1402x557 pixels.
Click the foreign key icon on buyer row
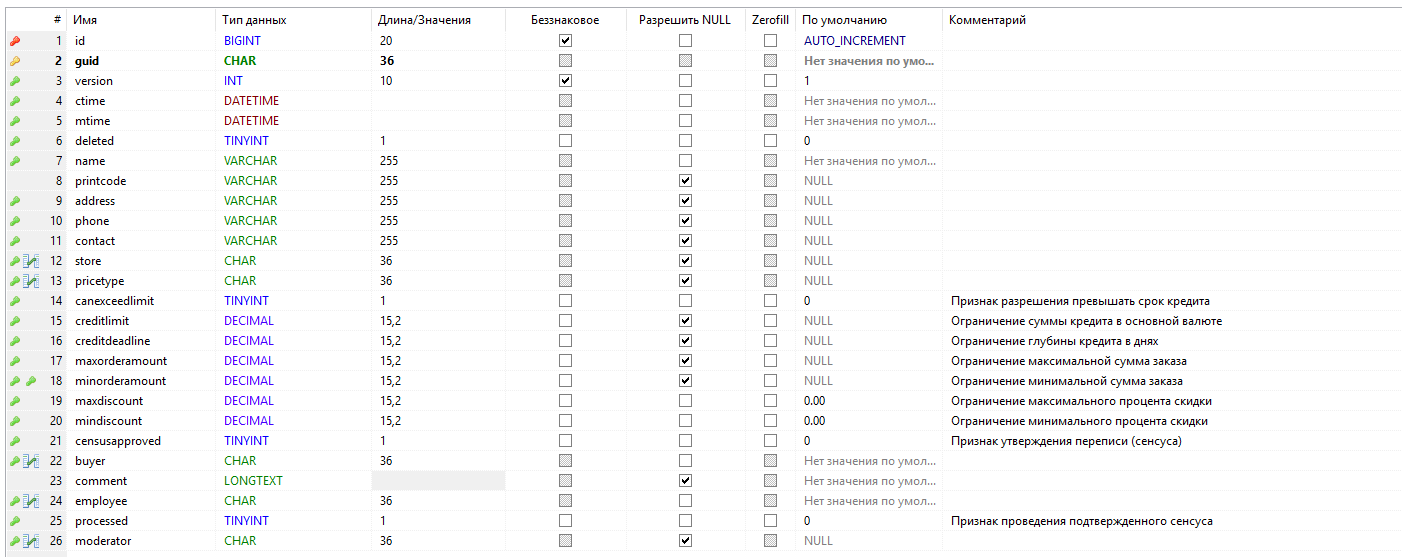pyautogui.click(x=31, y=461)
